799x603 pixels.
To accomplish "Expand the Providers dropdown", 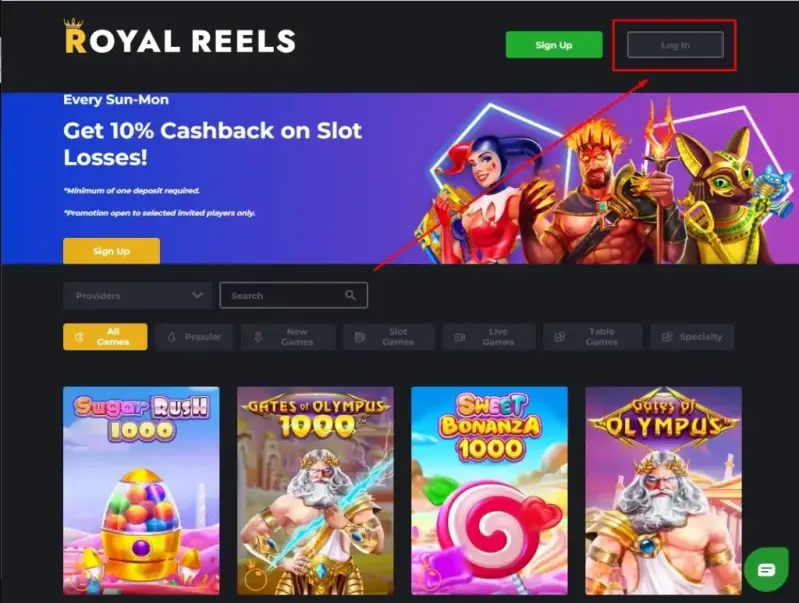I will (x=138, y=295).
